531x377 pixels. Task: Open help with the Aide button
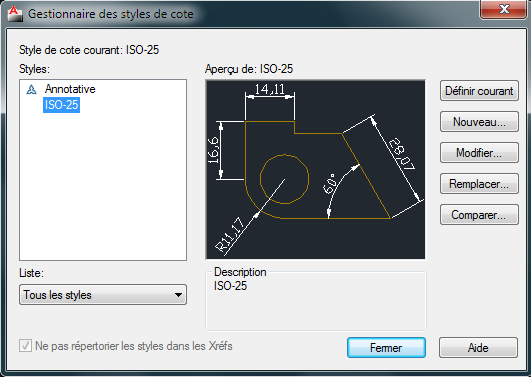tap(478, 348)
